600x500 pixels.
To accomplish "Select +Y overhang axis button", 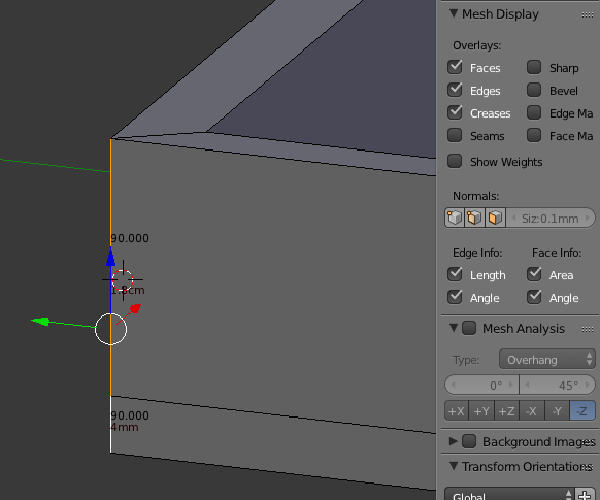I will (482, 411).
